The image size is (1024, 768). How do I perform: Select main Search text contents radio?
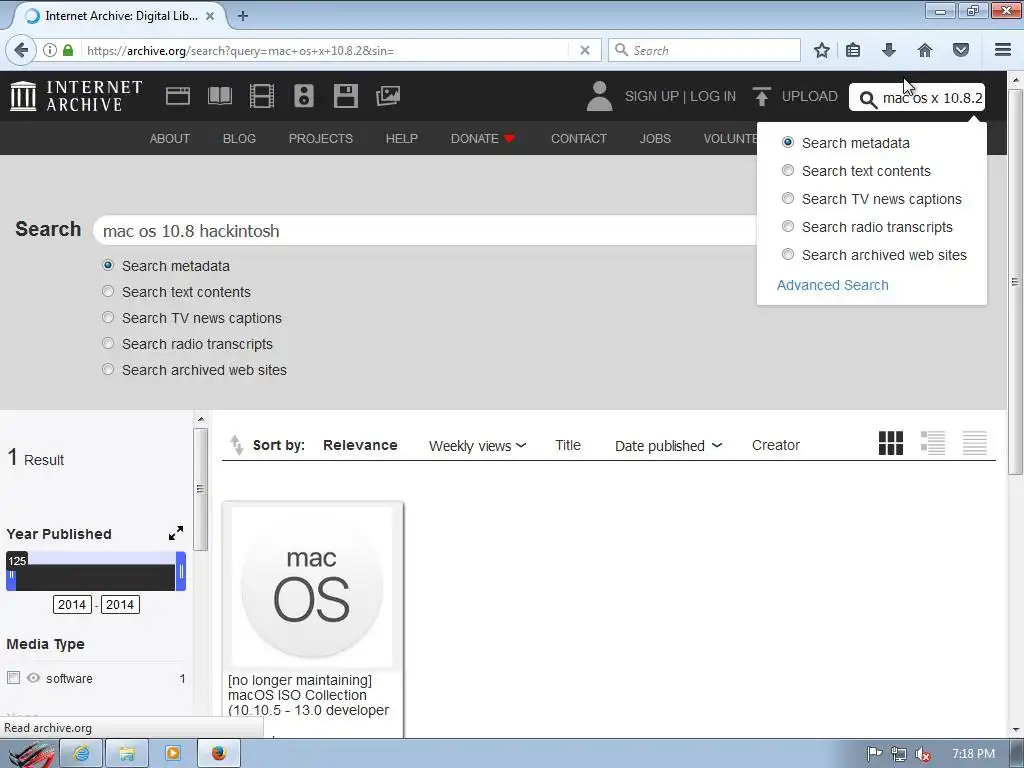pos(108,291)
